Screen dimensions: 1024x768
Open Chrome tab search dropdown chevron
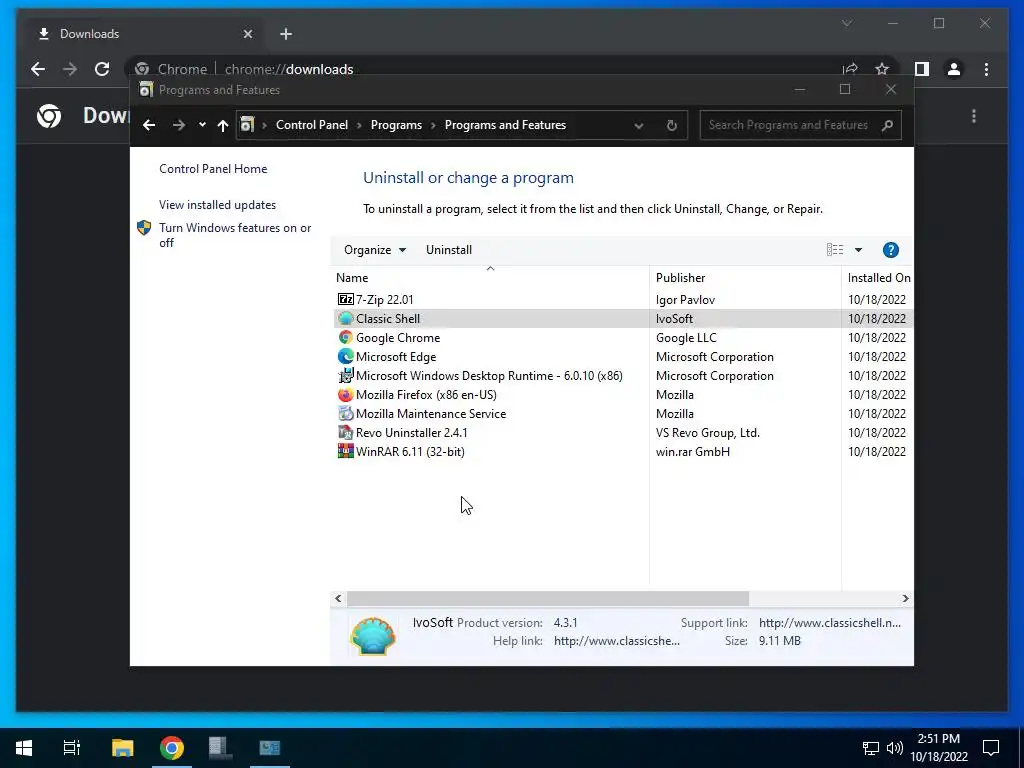click(847, 24)
